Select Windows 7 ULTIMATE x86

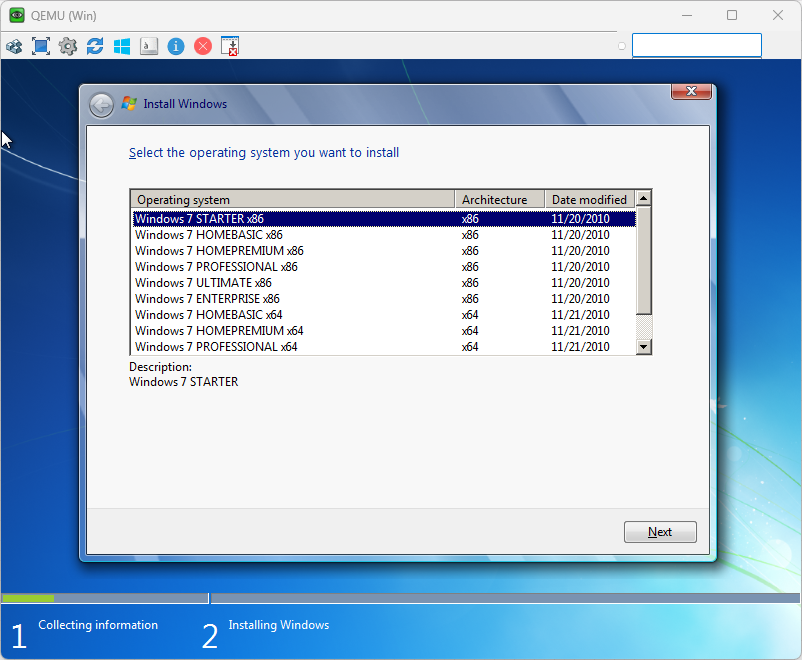(384, 282)
